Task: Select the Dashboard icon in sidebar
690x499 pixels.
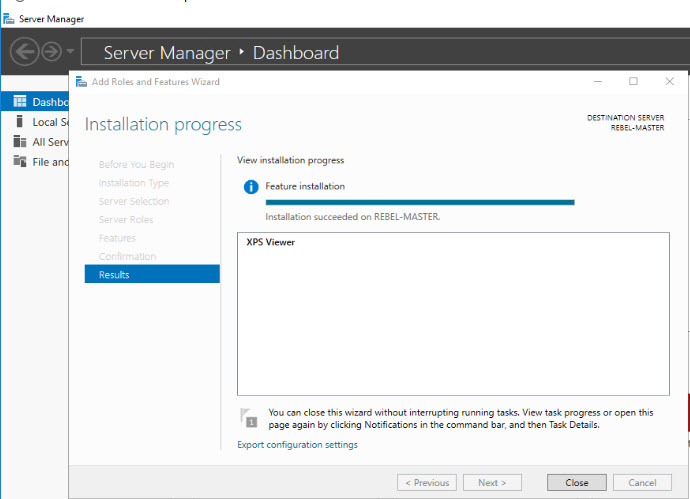Action: [20, 102]
